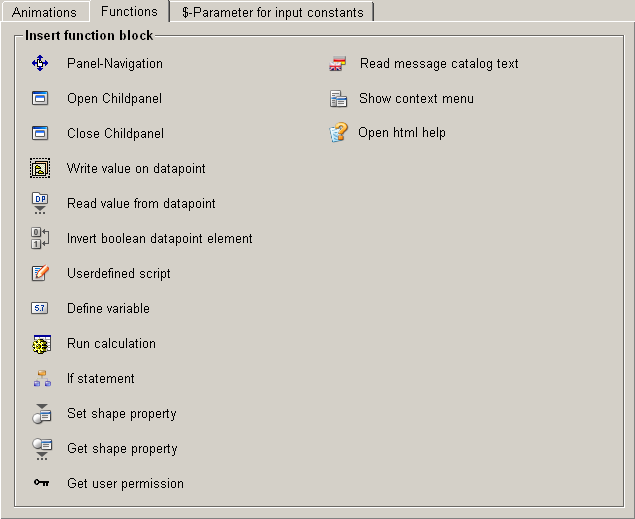Click the Get shape property icon
The width and height of the screenshot is (635, 519).
click(x=41, y=449)
